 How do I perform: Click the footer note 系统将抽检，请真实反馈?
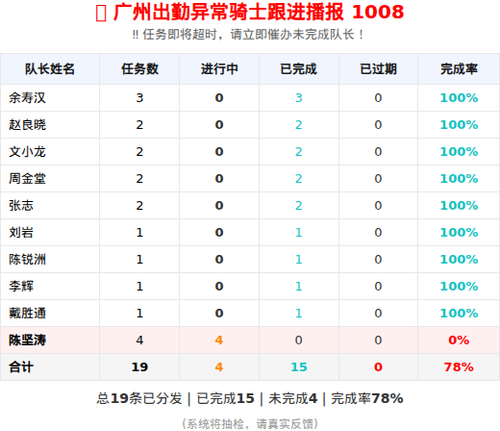pos(250,424)
